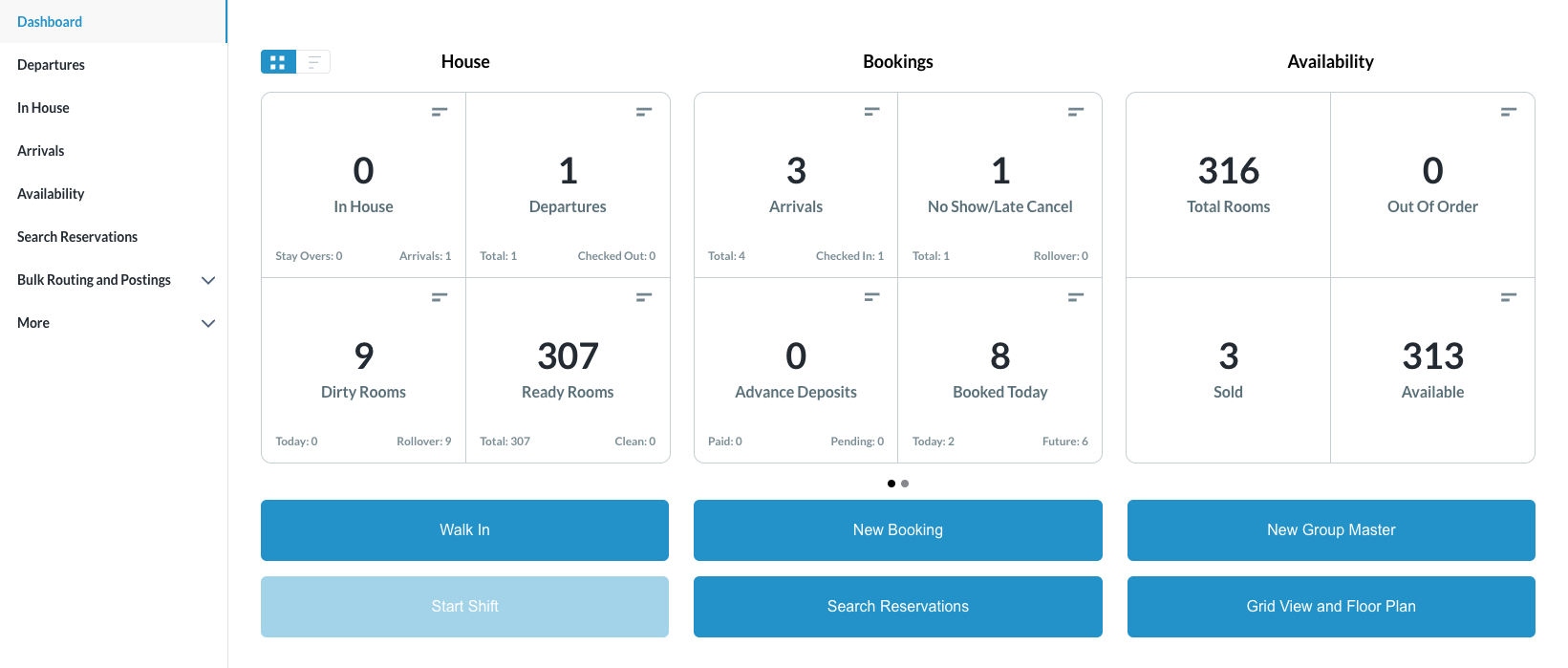Expand Bulk Routing and Postings menu

pos(208,280)
